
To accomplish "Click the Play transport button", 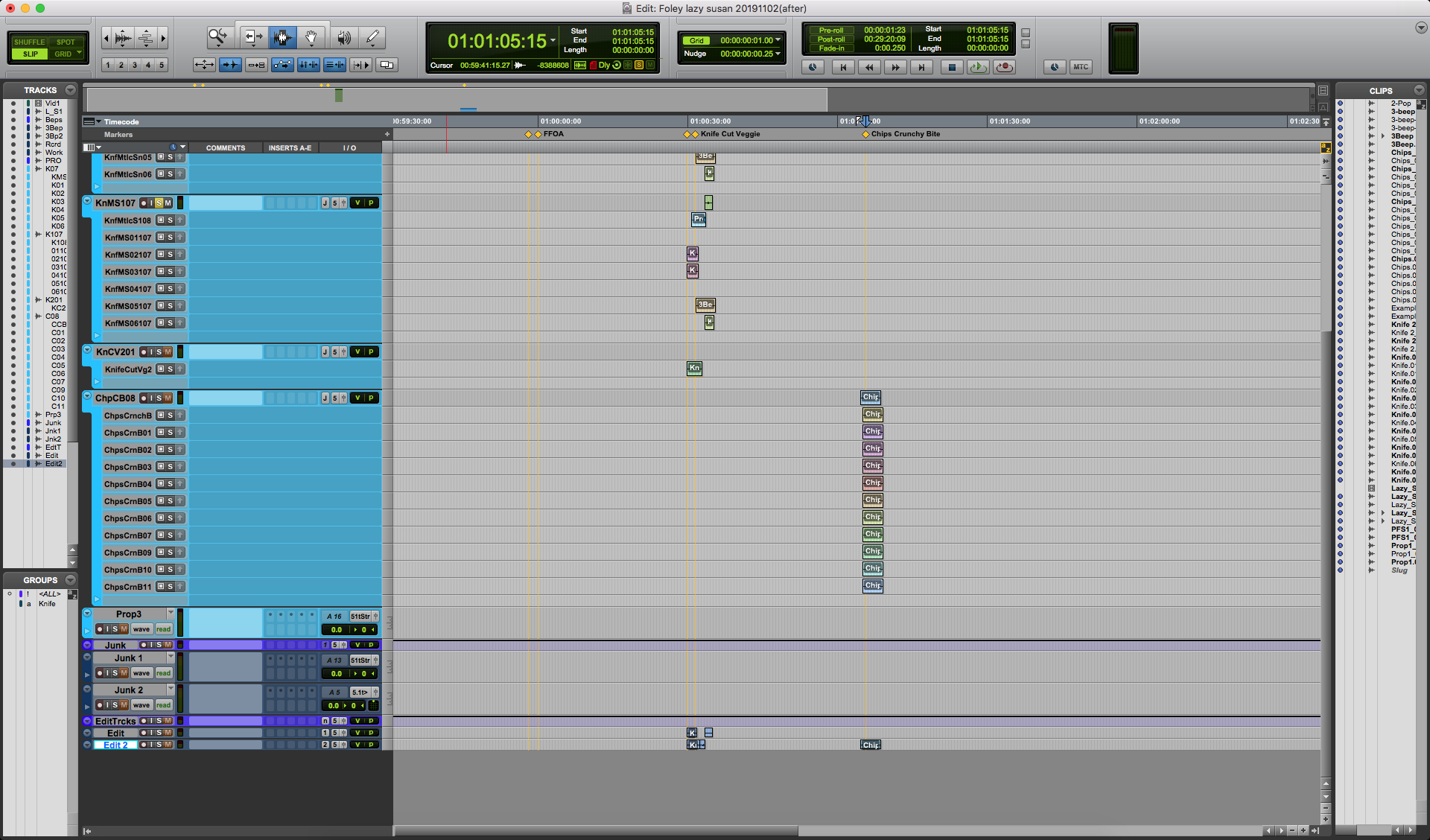I will point(978,67).
